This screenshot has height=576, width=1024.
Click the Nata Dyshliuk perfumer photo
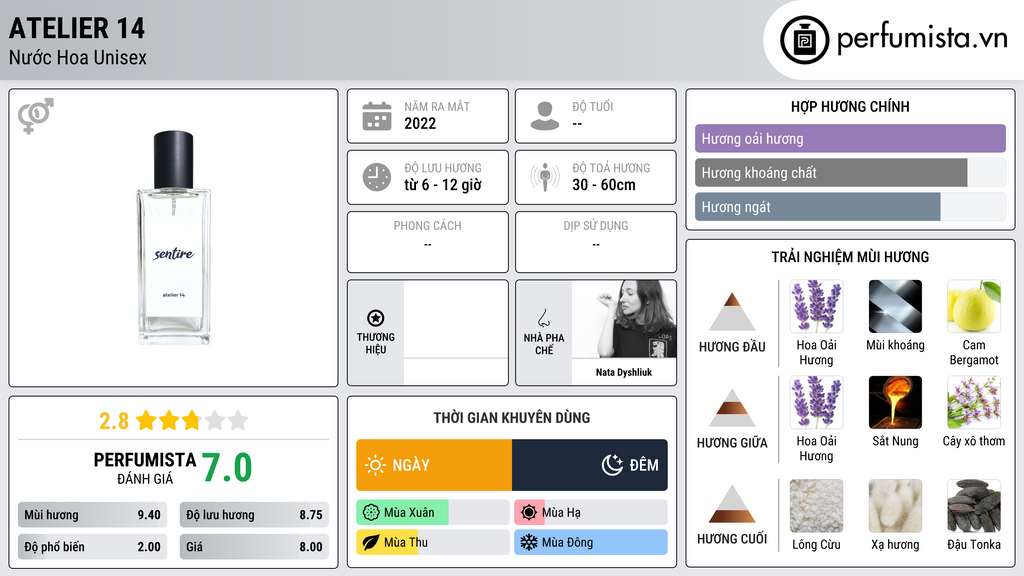tap(624, 319)
